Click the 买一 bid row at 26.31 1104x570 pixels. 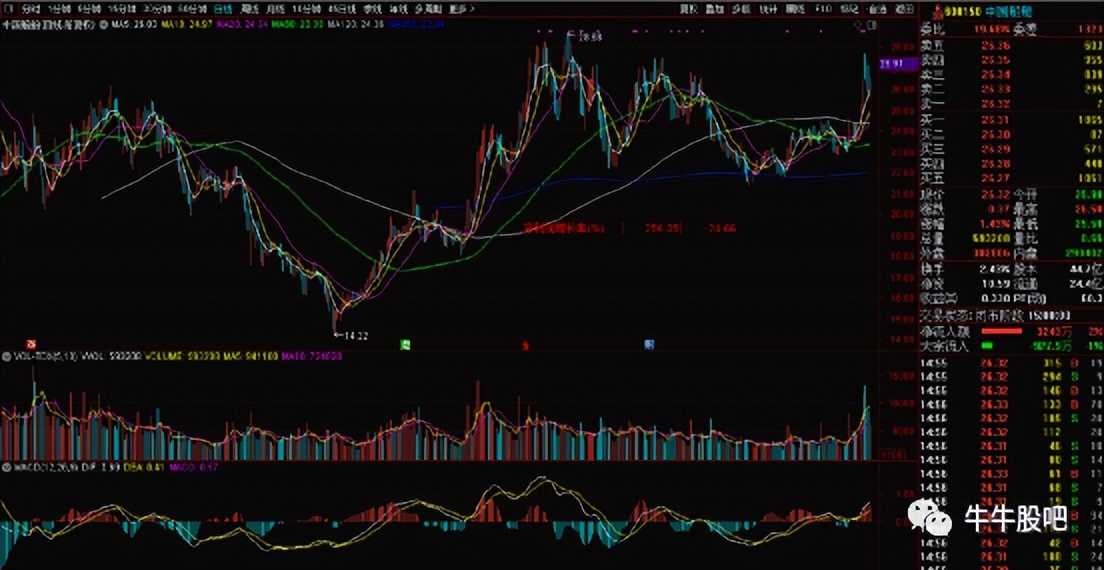tap(1010, 120)
